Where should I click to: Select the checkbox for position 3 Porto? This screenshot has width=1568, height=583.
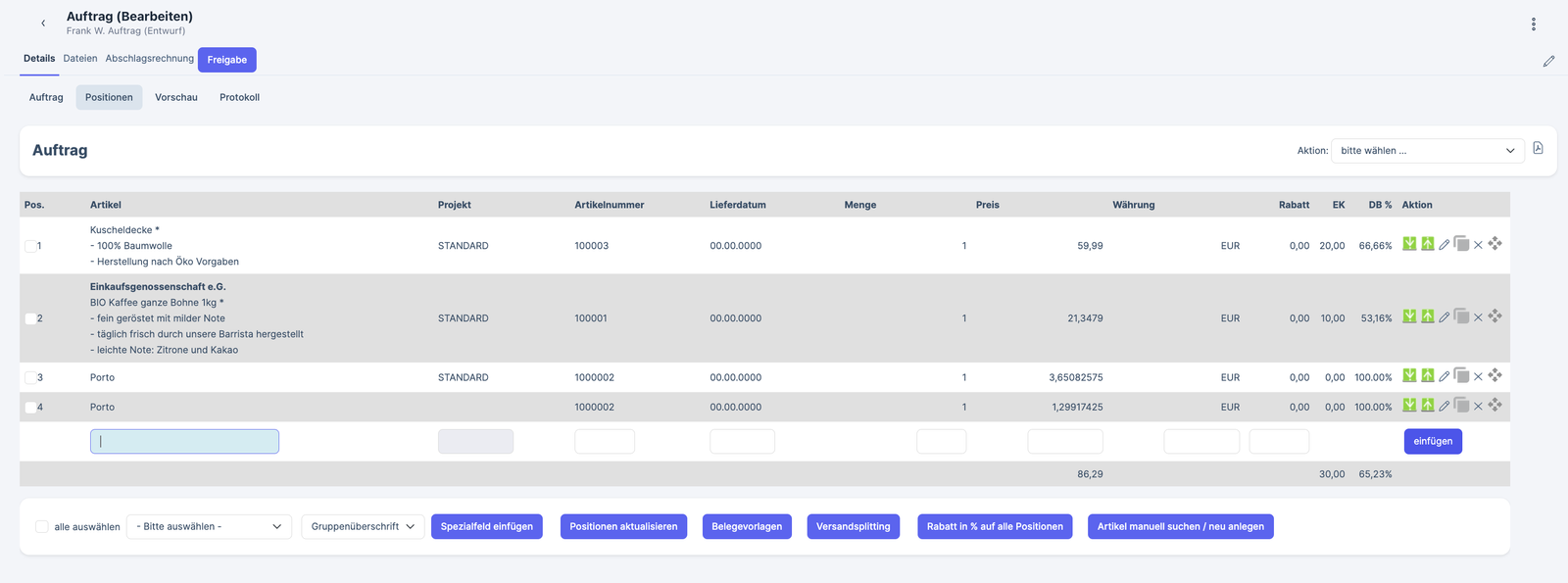[30, 378]
